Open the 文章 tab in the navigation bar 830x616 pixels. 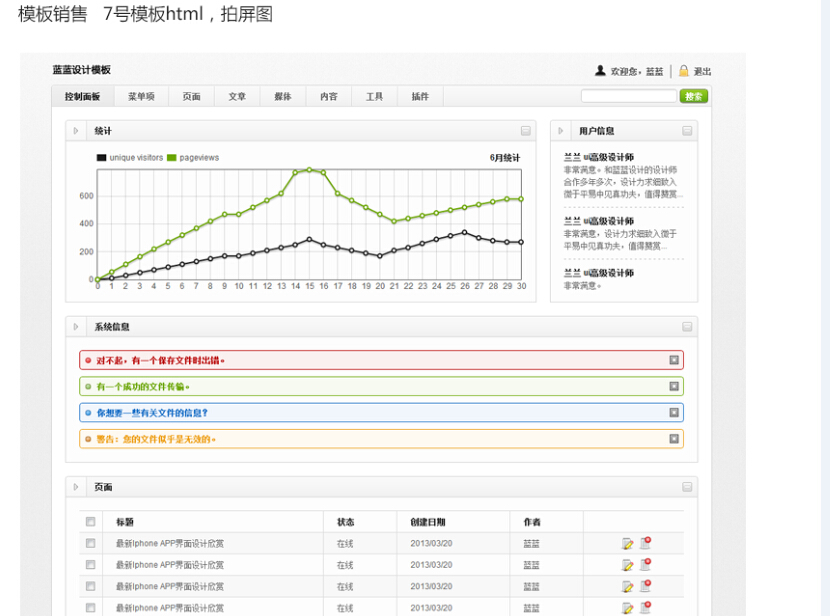(237, 97)
